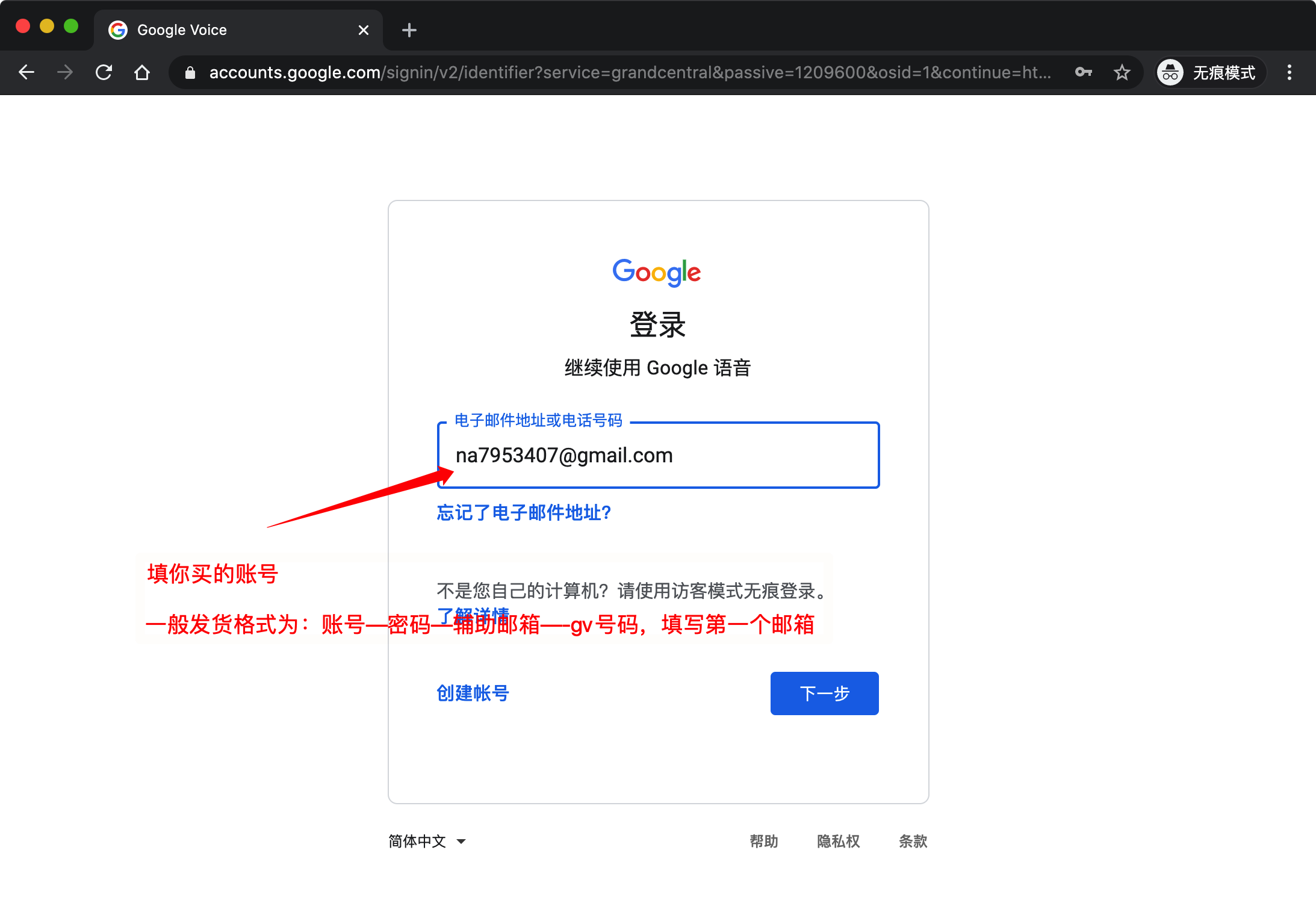The image size is (1316, 909).
Task: Expand the 简体中文 language dropdown
Action: (427, 841)
